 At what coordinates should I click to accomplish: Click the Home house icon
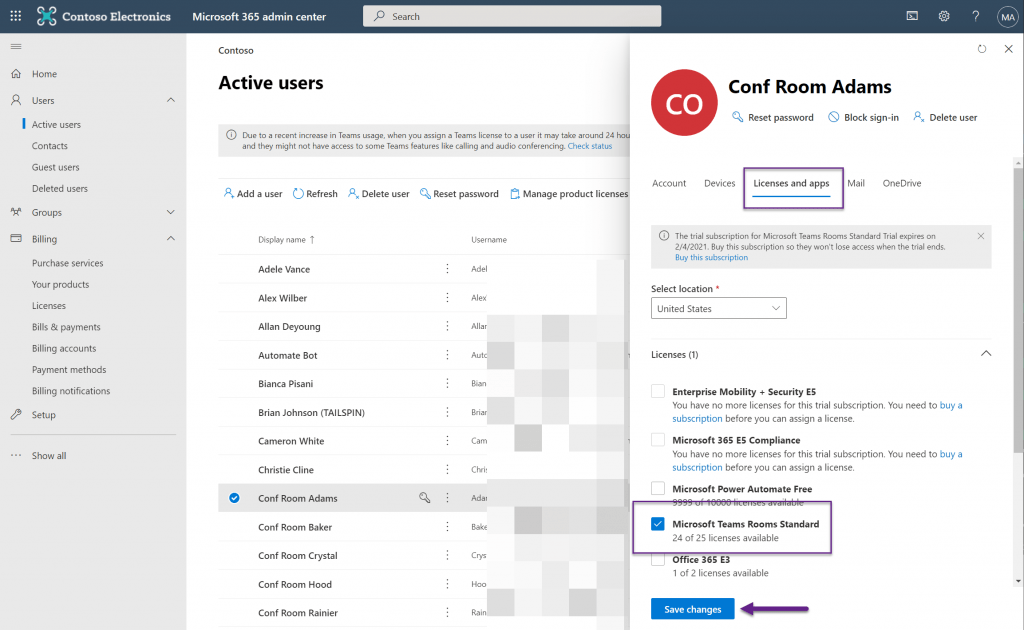(16, 74)
